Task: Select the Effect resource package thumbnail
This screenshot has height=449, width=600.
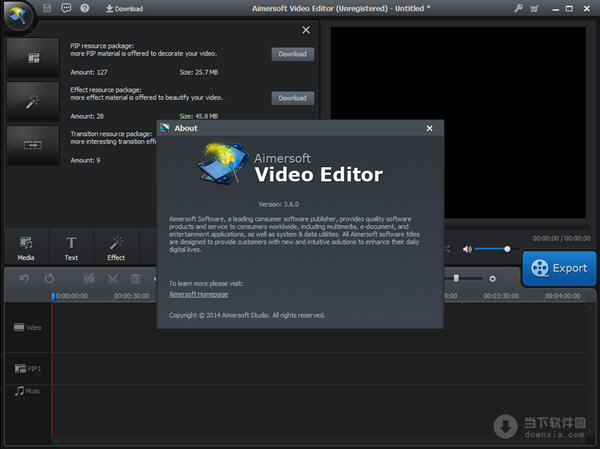Action: point(33,102)
